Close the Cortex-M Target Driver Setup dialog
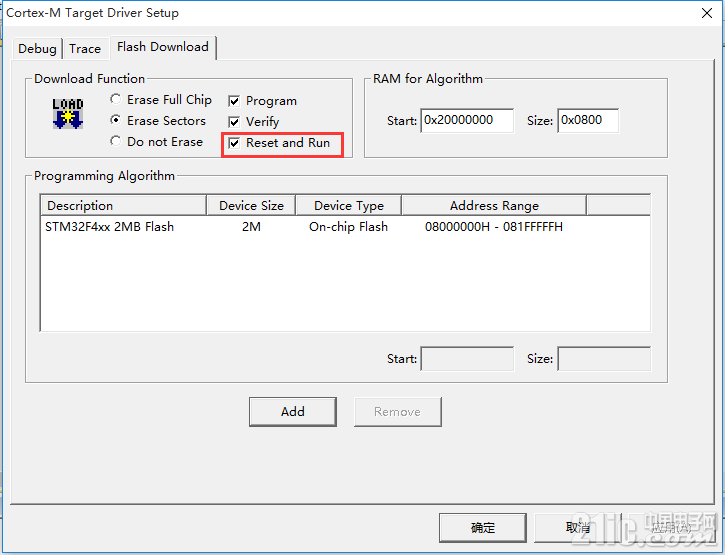The width and height of the screenshot is (725, 555). pyautogui.click(x=707, y=13)
